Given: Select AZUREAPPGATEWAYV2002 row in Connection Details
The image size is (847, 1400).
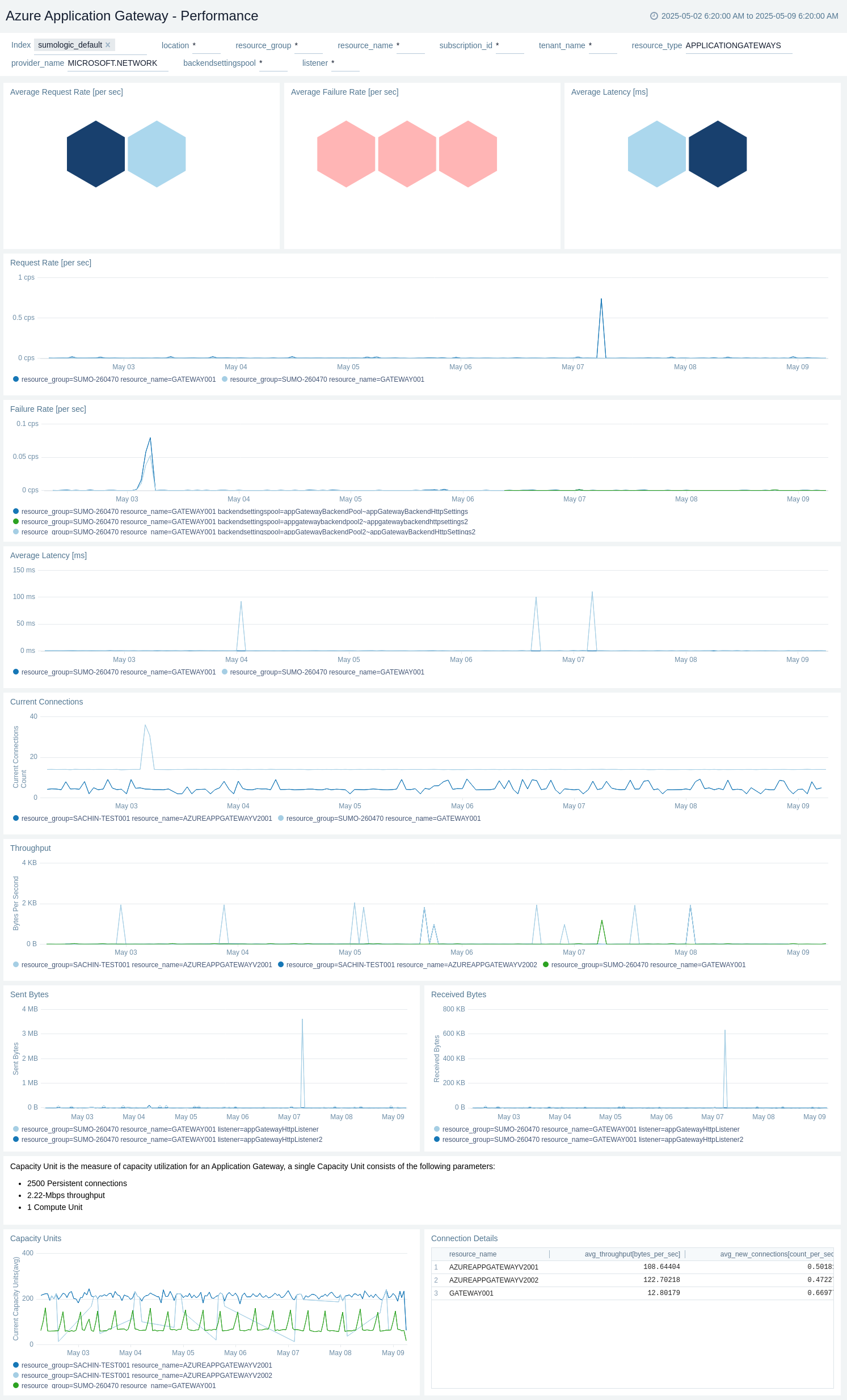Looking at the screenshot, I should (632, 1280).
